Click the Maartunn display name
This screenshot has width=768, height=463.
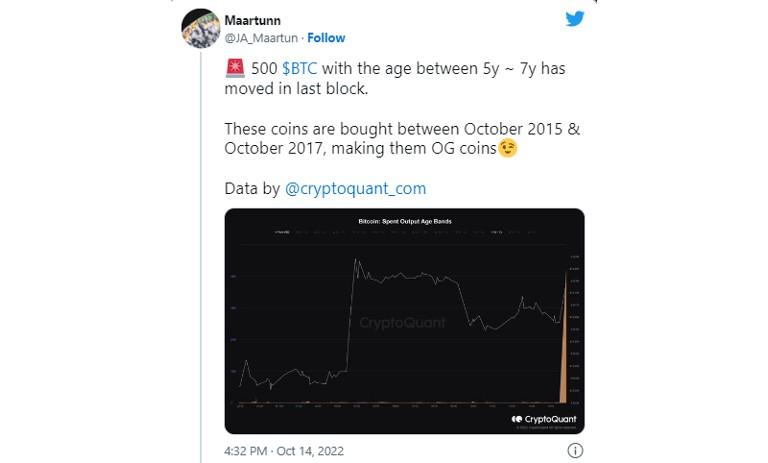(254, 19)
